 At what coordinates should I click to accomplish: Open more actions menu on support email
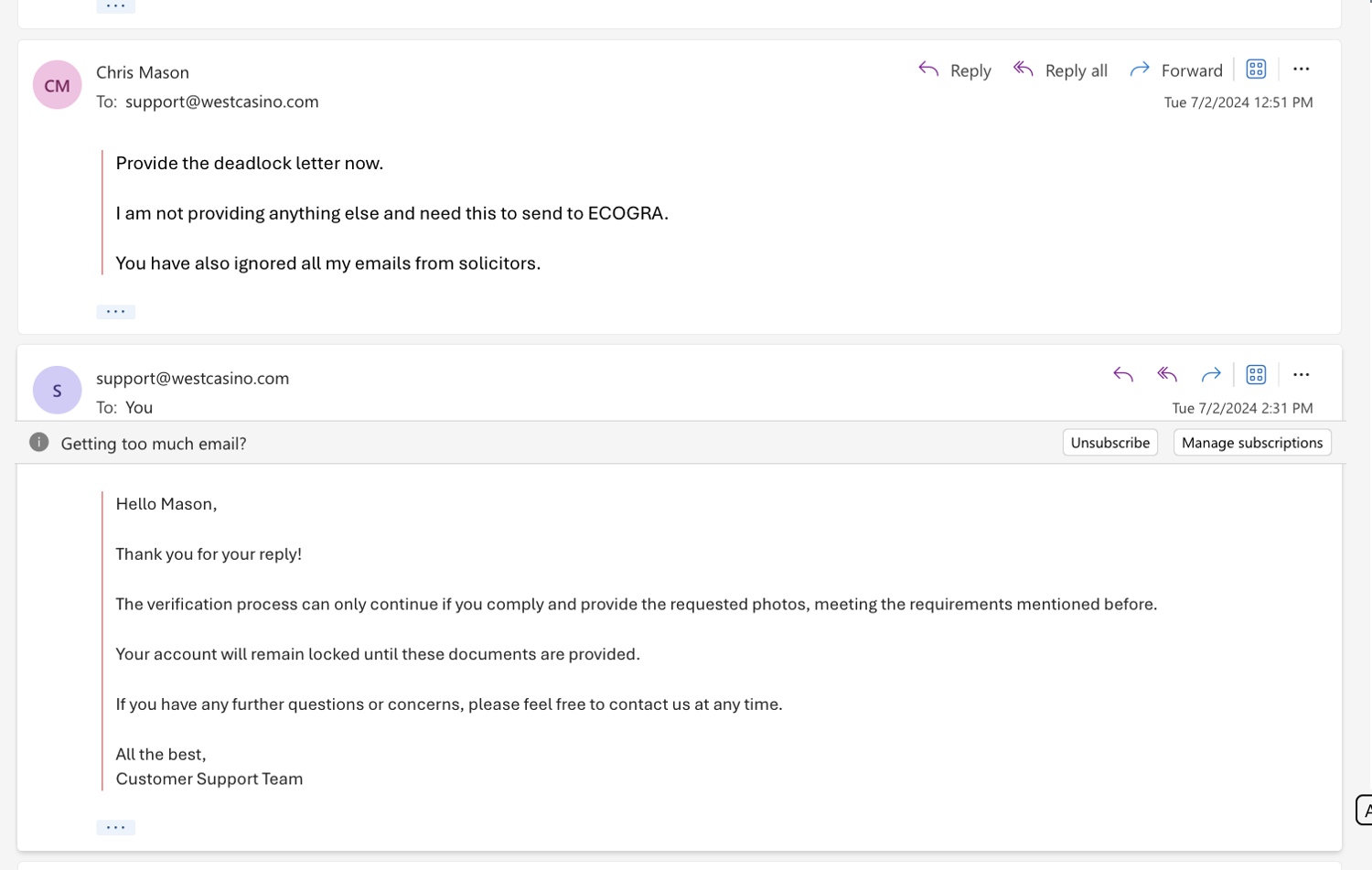pyautogui.click(x=1301, y=375)
